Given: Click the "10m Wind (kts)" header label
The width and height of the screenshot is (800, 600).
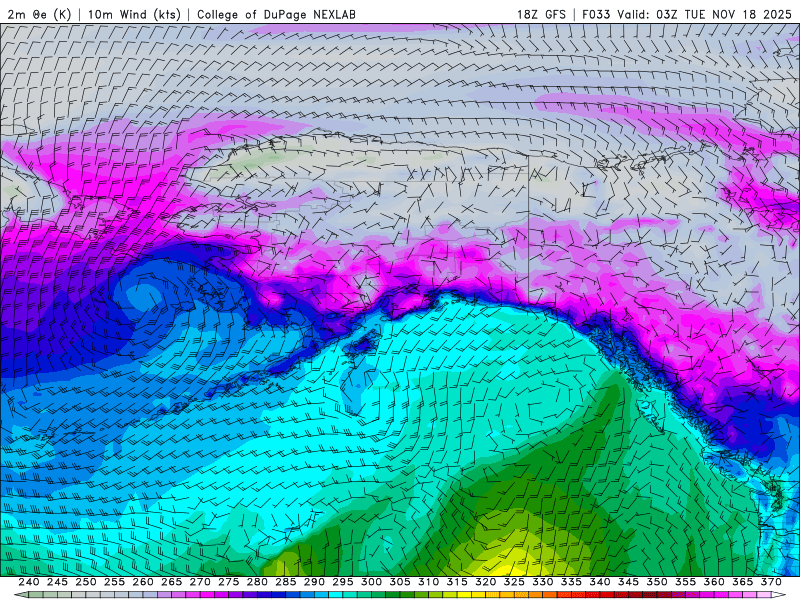Looking at the screenshot, I should pos(134,14).
